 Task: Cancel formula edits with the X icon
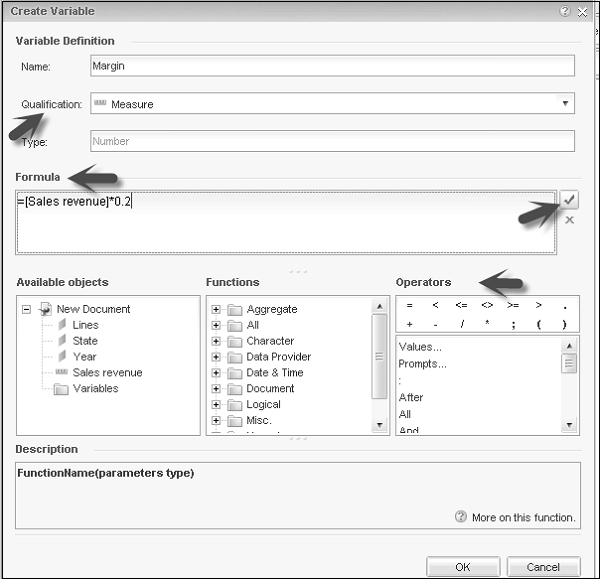tap(569, 220)
